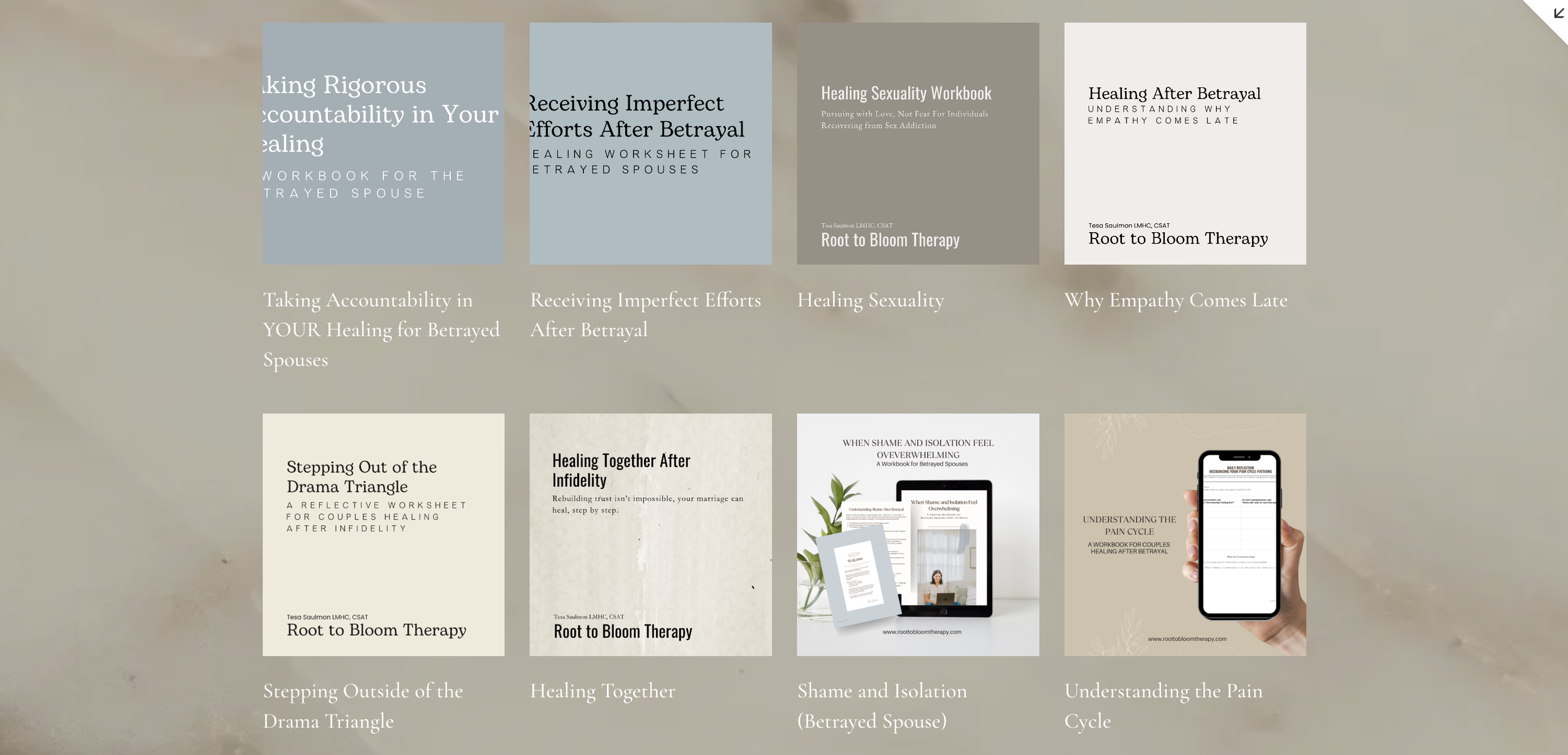Open the Receiving Imperfect Efforts cover image
This screenshot has width=1568, height=755.
650,143
